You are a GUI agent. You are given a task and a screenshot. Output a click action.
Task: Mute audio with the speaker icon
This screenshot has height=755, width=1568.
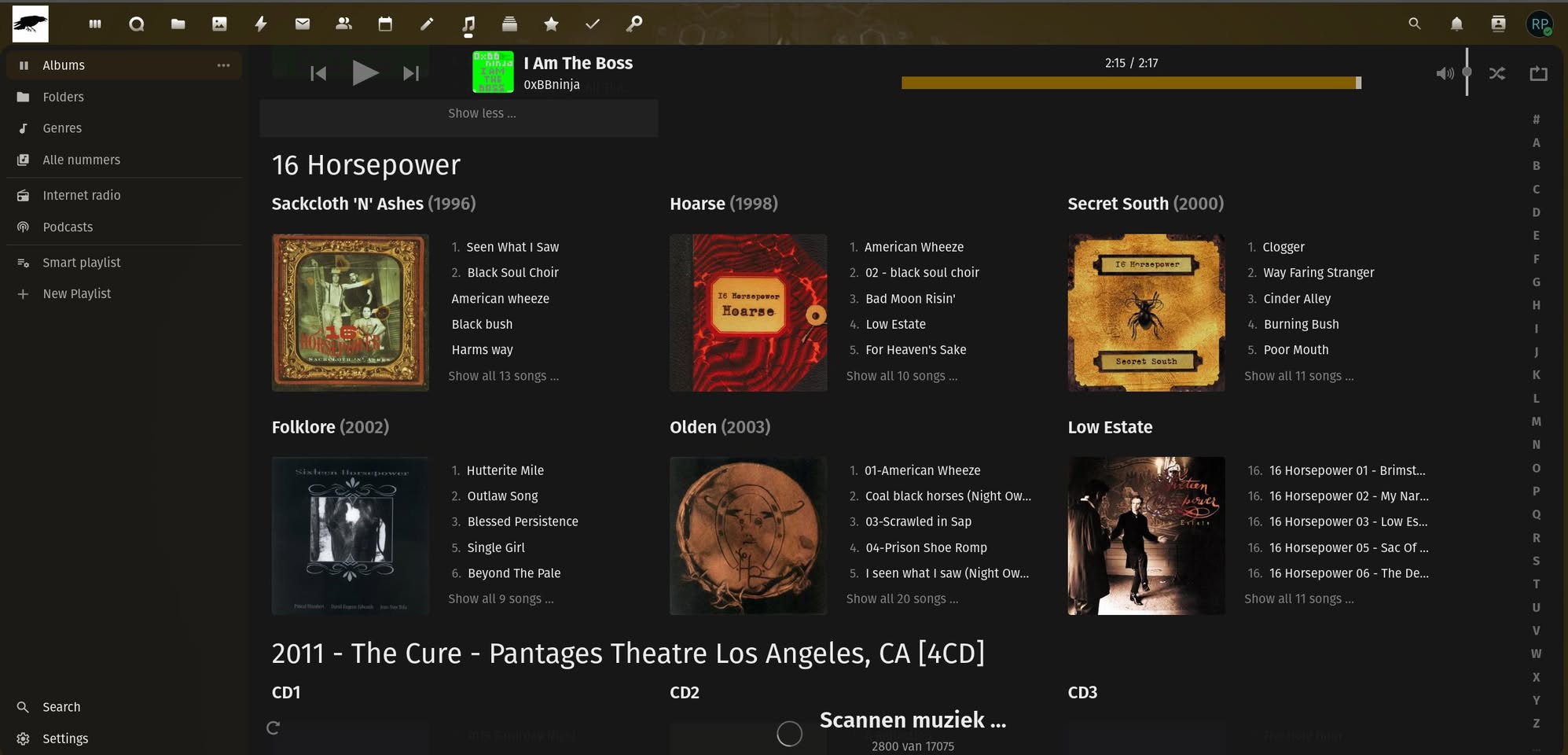click(1445, 73)
